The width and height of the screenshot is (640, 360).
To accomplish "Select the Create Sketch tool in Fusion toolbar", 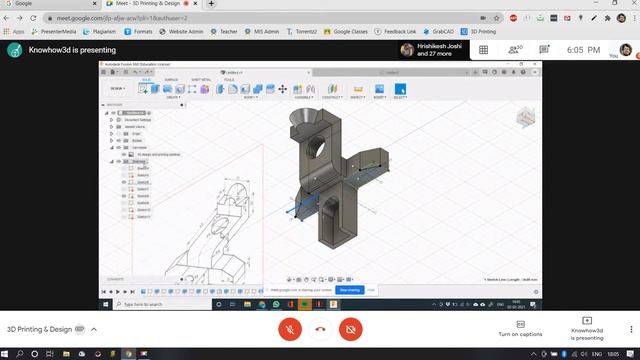I will coord(143,89).
